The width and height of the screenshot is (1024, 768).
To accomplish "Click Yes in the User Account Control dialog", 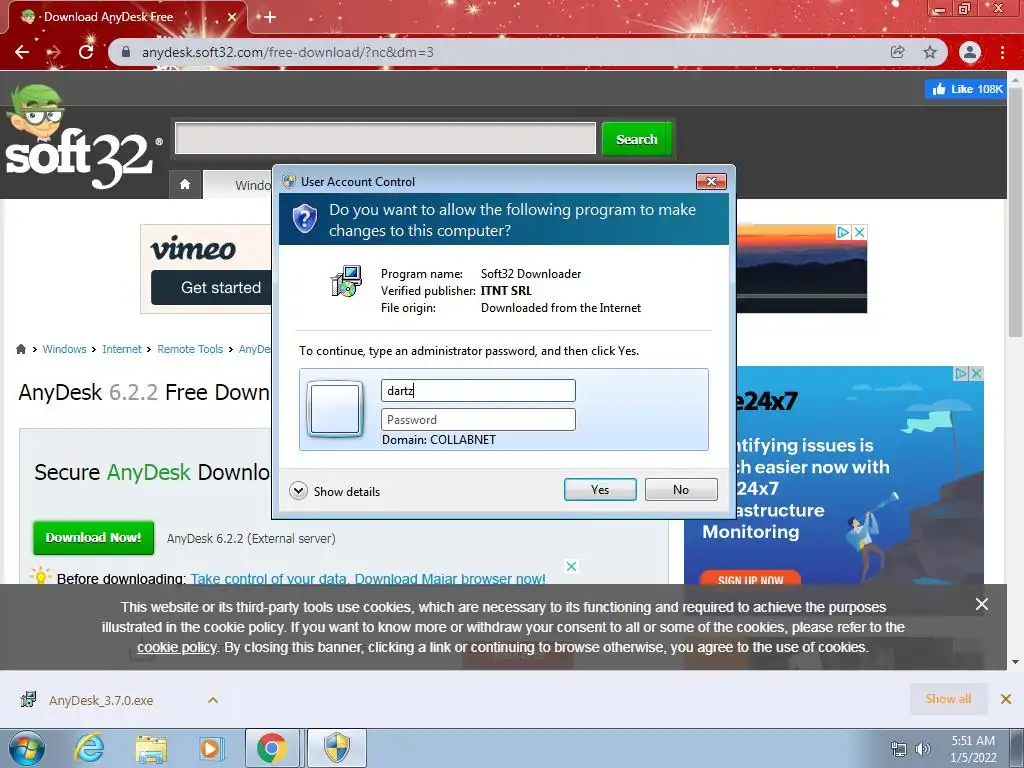I will point(600,490).
